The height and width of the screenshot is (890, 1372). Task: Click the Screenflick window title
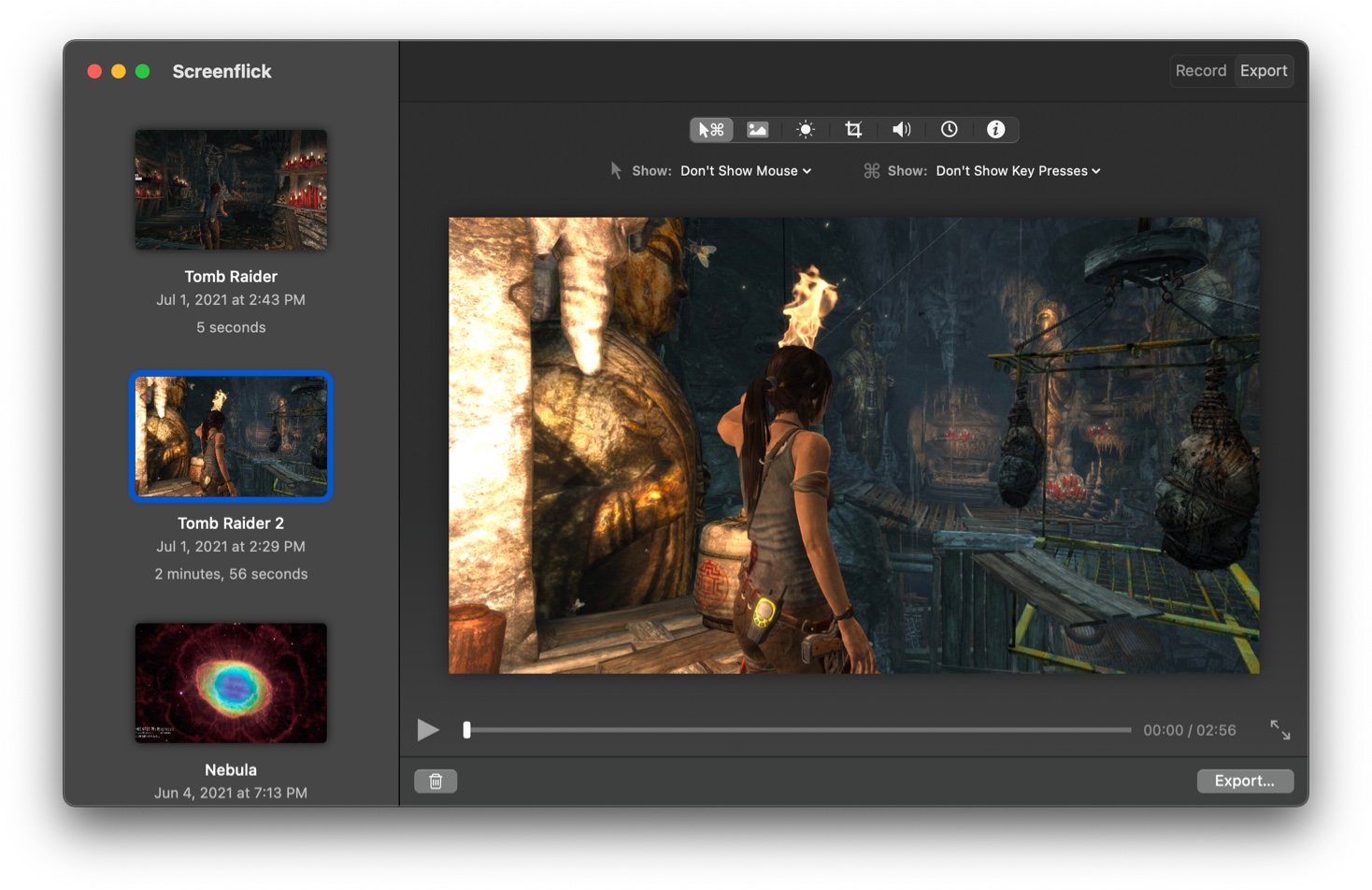click(x=222, y=71)
